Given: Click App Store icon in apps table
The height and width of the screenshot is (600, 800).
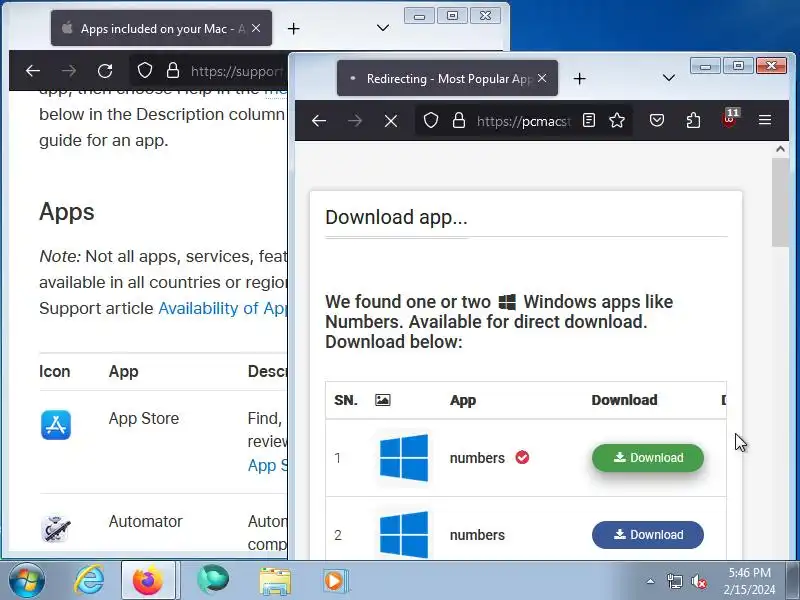Looking at the screenshot, I should (56, 425).
